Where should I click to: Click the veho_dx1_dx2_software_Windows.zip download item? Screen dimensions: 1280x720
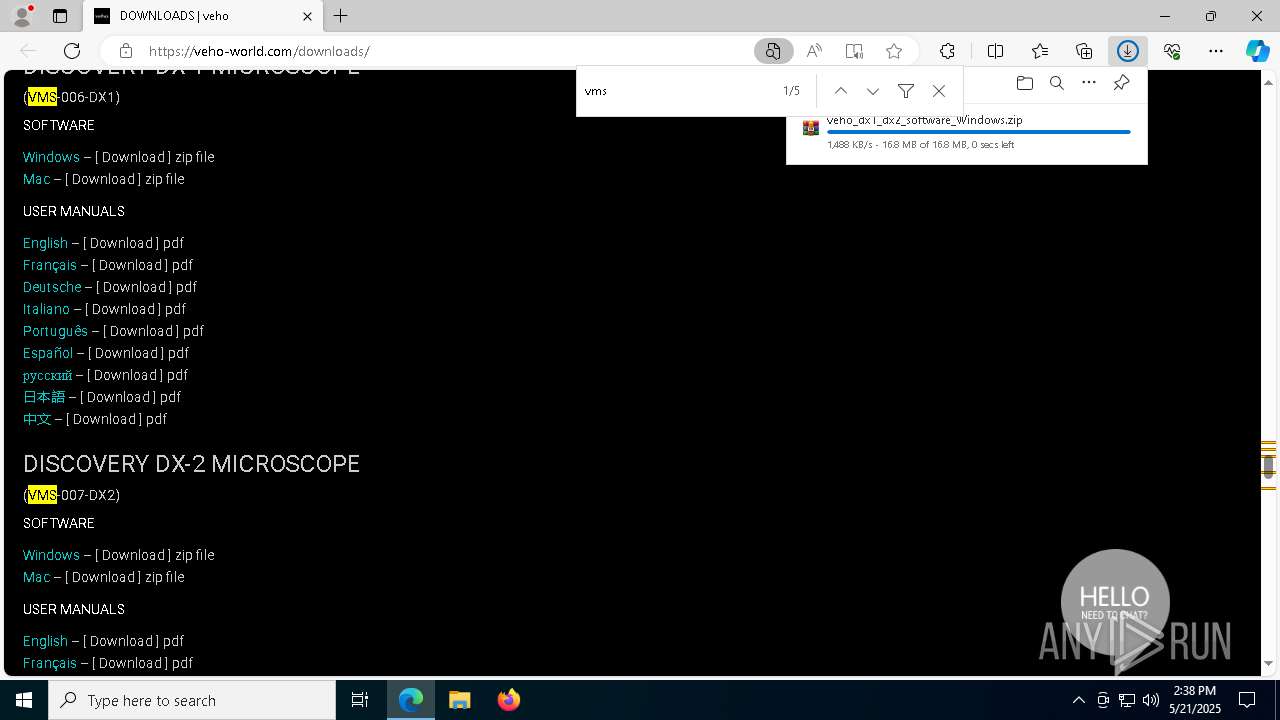click(966, 132)
